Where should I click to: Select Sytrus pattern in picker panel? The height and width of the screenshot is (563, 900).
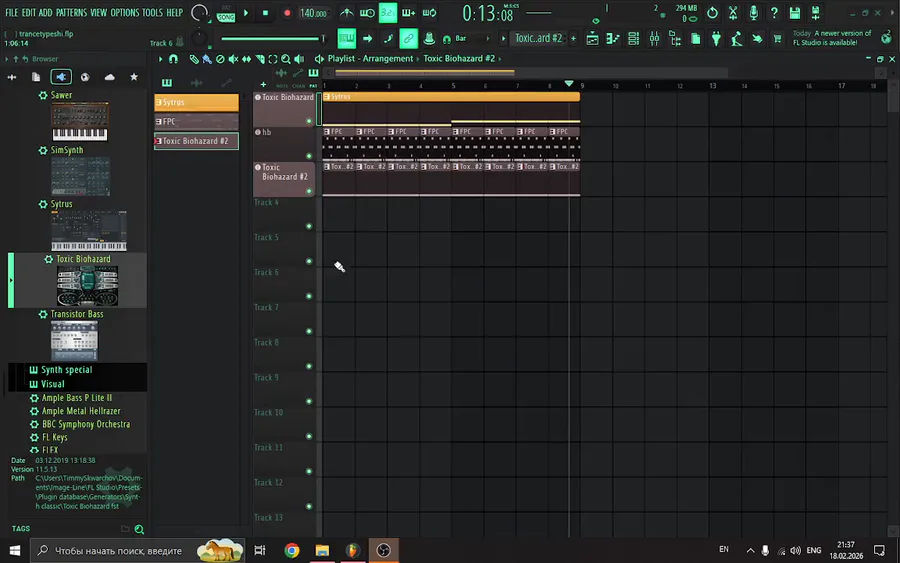(x=196, y=102)
